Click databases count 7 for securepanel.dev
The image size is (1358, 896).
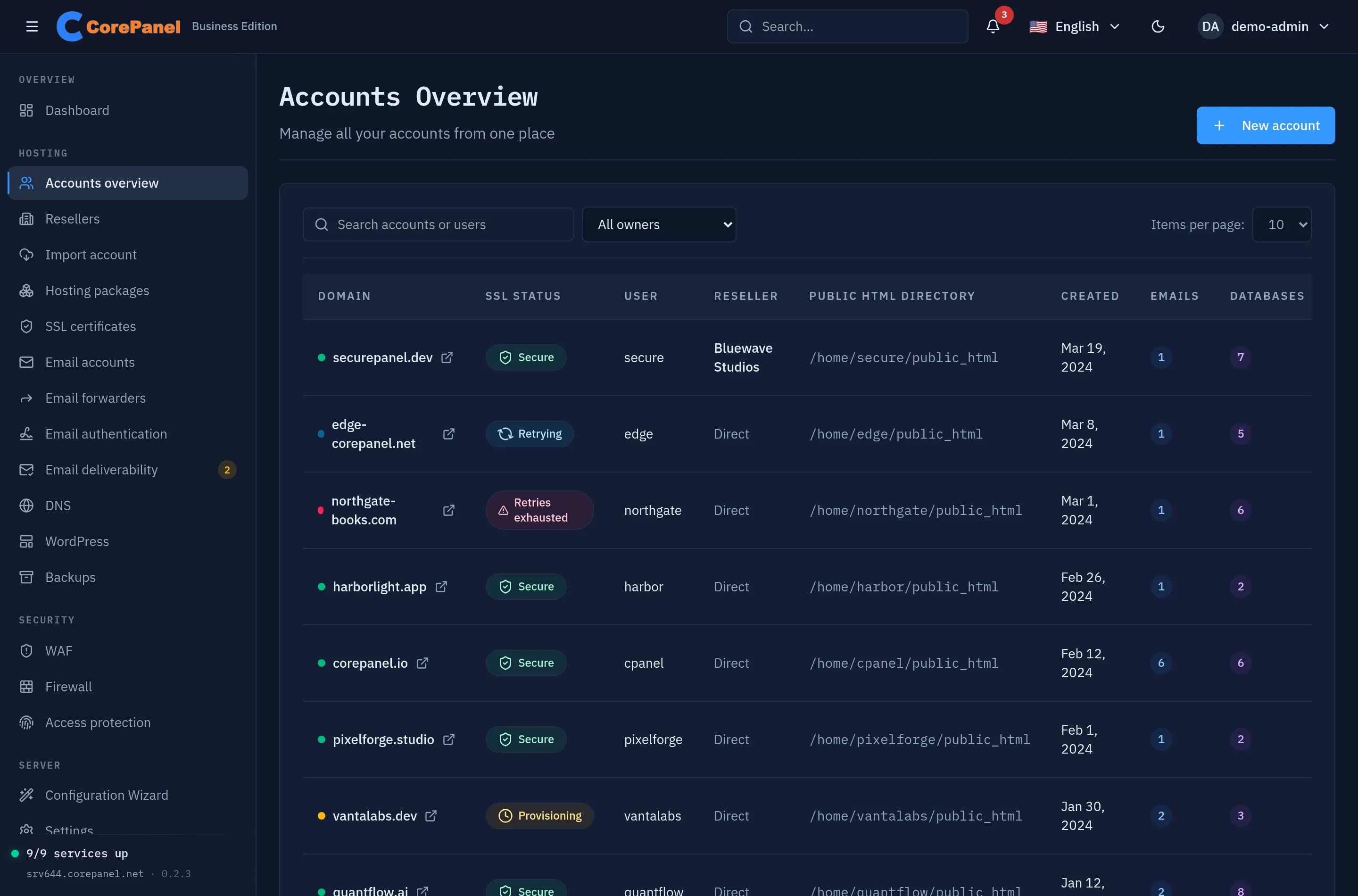point(1240,357)
